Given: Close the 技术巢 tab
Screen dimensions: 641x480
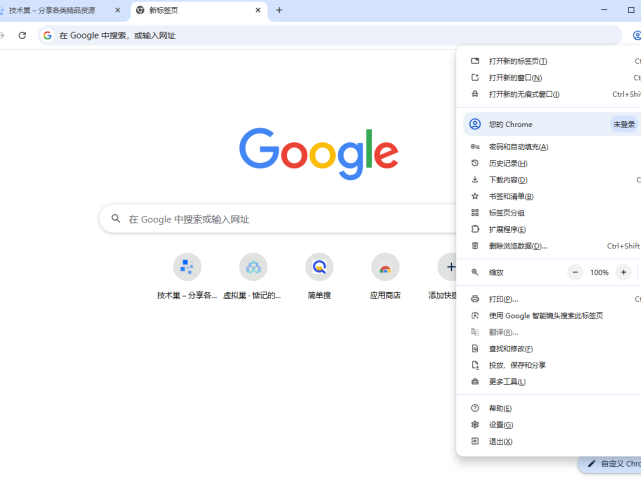Looking at the screenshot, I should click(x=118, y=10).
